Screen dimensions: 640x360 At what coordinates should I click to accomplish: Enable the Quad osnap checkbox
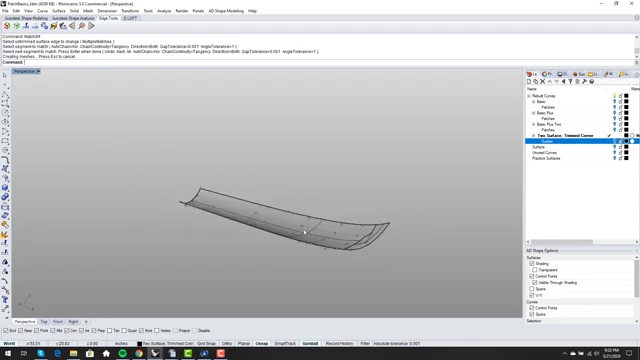point(124,331)
